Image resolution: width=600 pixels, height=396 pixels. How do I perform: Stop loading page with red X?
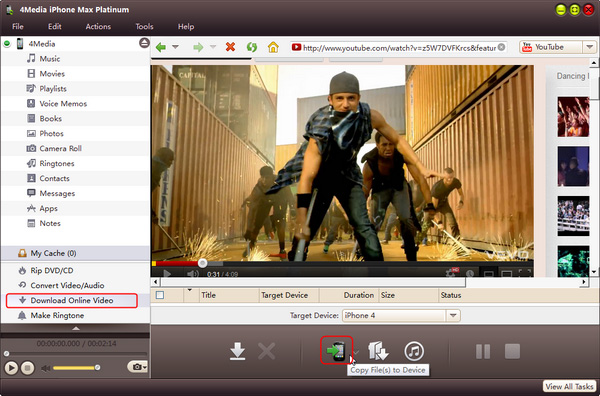pos(230,47)
